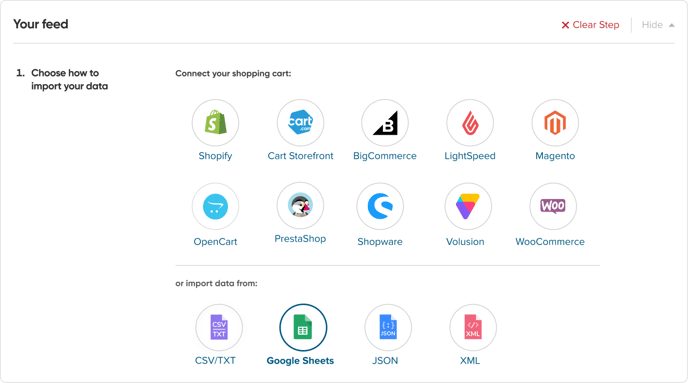Click the Google Sheets text label
Viewport: 688px width, 383px height.
300,361
